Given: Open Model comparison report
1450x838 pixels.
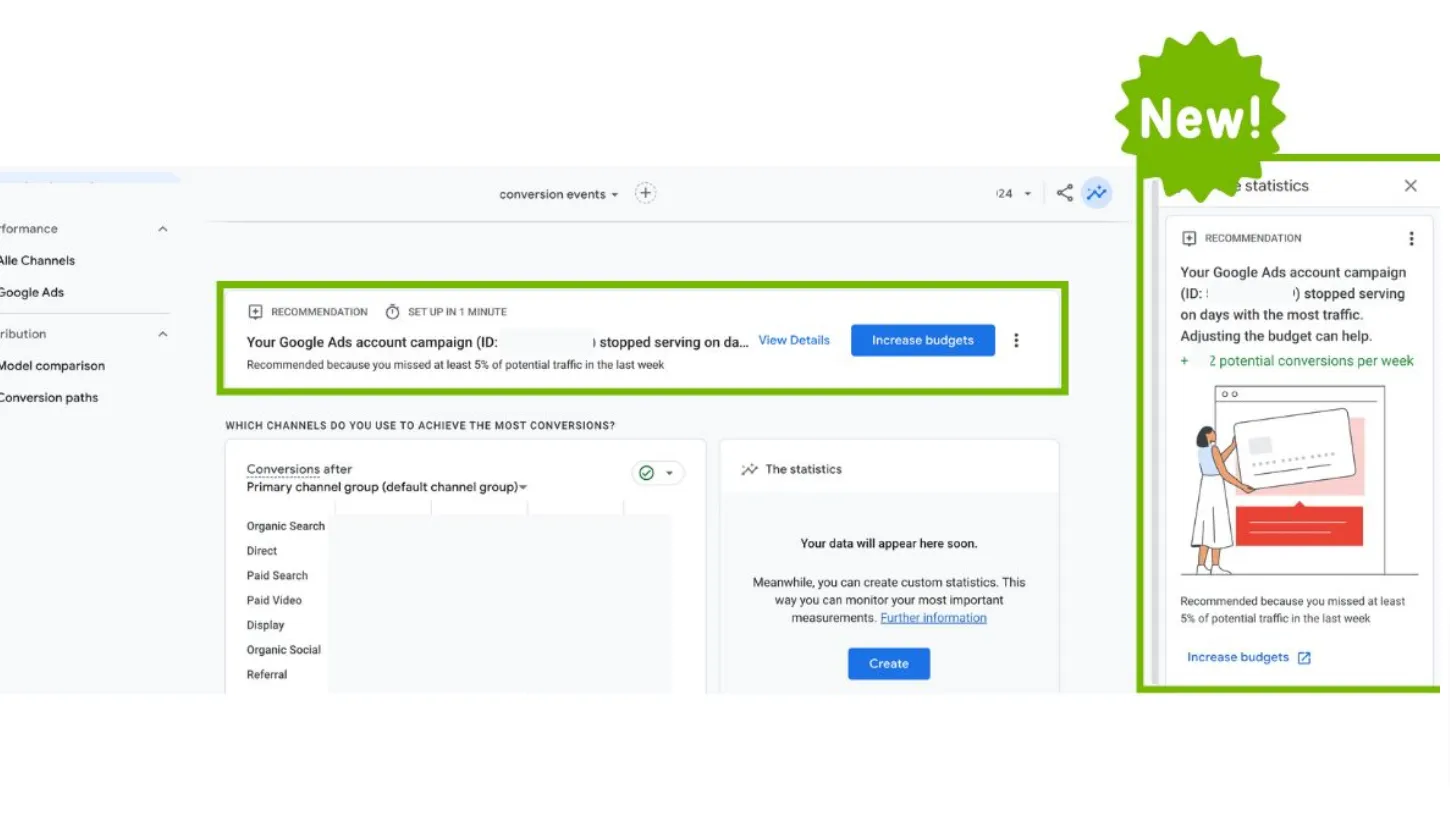Looking at the screenshot, I should tap(52, 365).
